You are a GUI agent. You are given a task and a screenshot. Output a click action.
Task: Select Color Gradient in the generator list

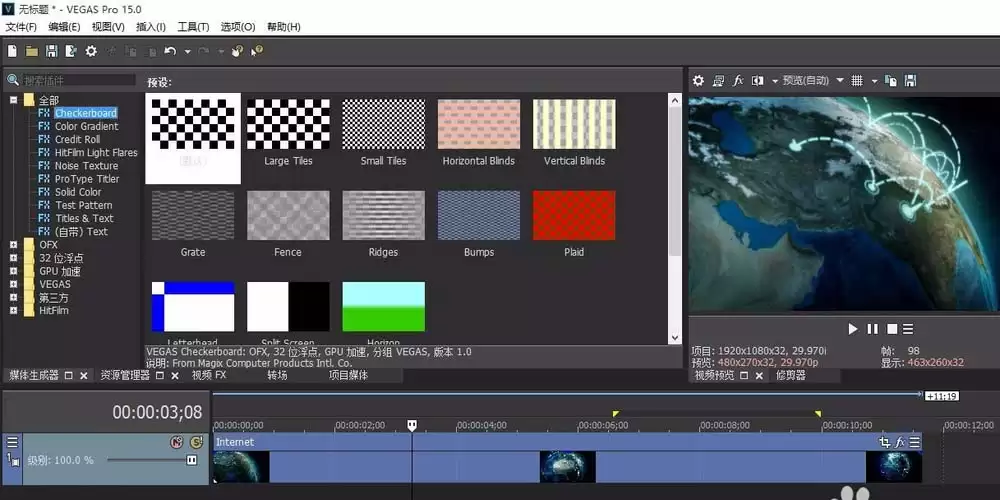click(86, 126)
